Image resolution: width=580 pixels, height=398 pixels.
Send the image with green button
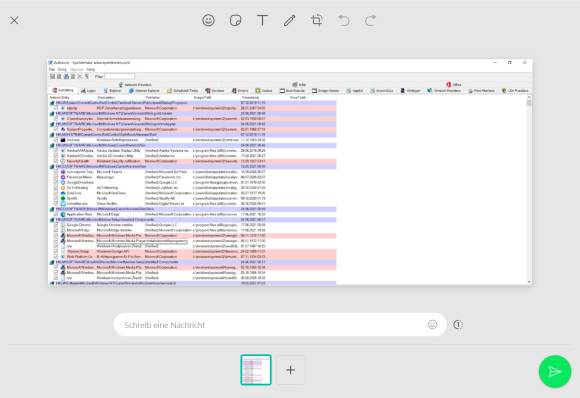pos(555,371)
